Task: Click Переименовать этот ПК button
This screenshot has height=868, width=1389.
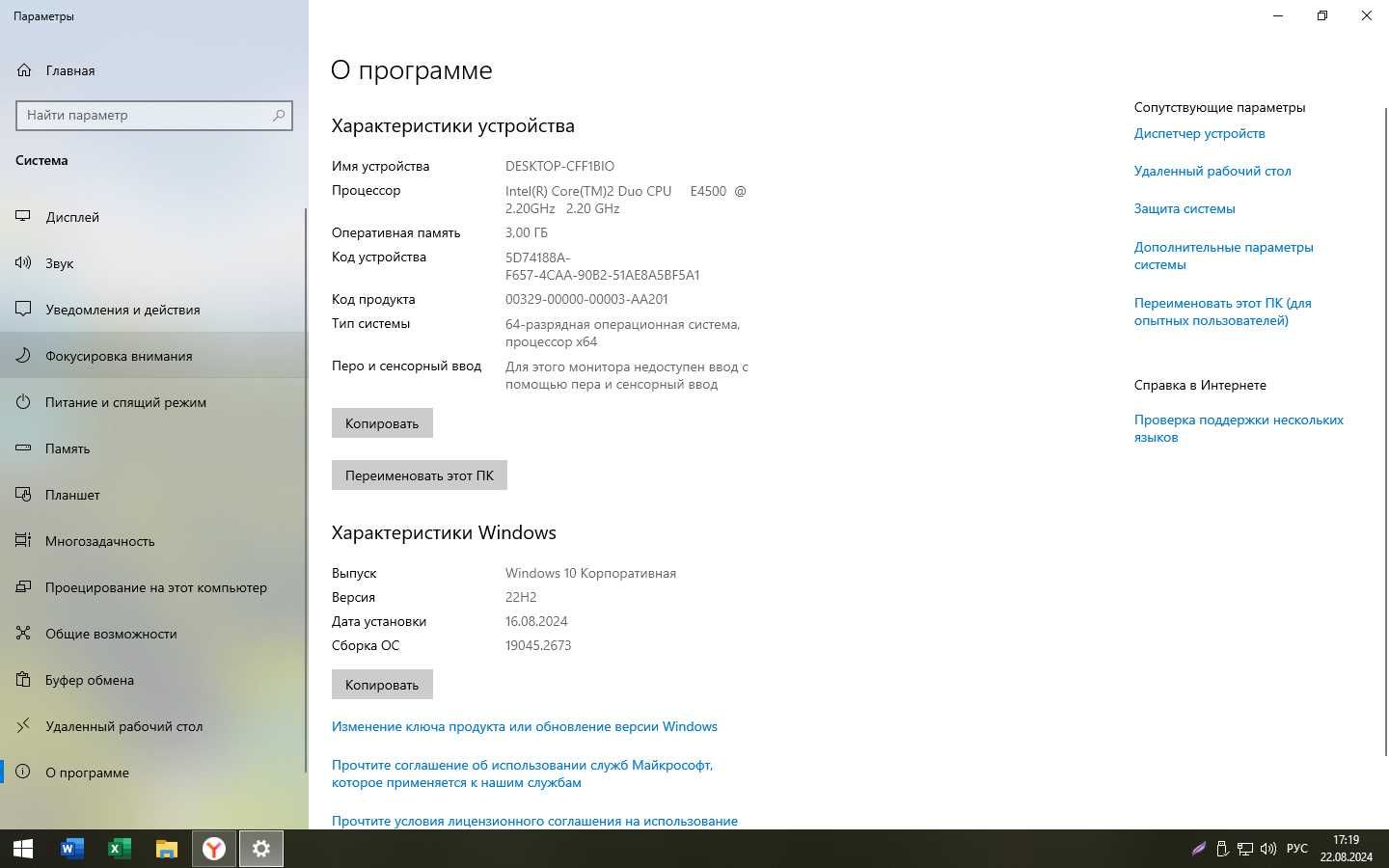Action: [x=420, y=475]
